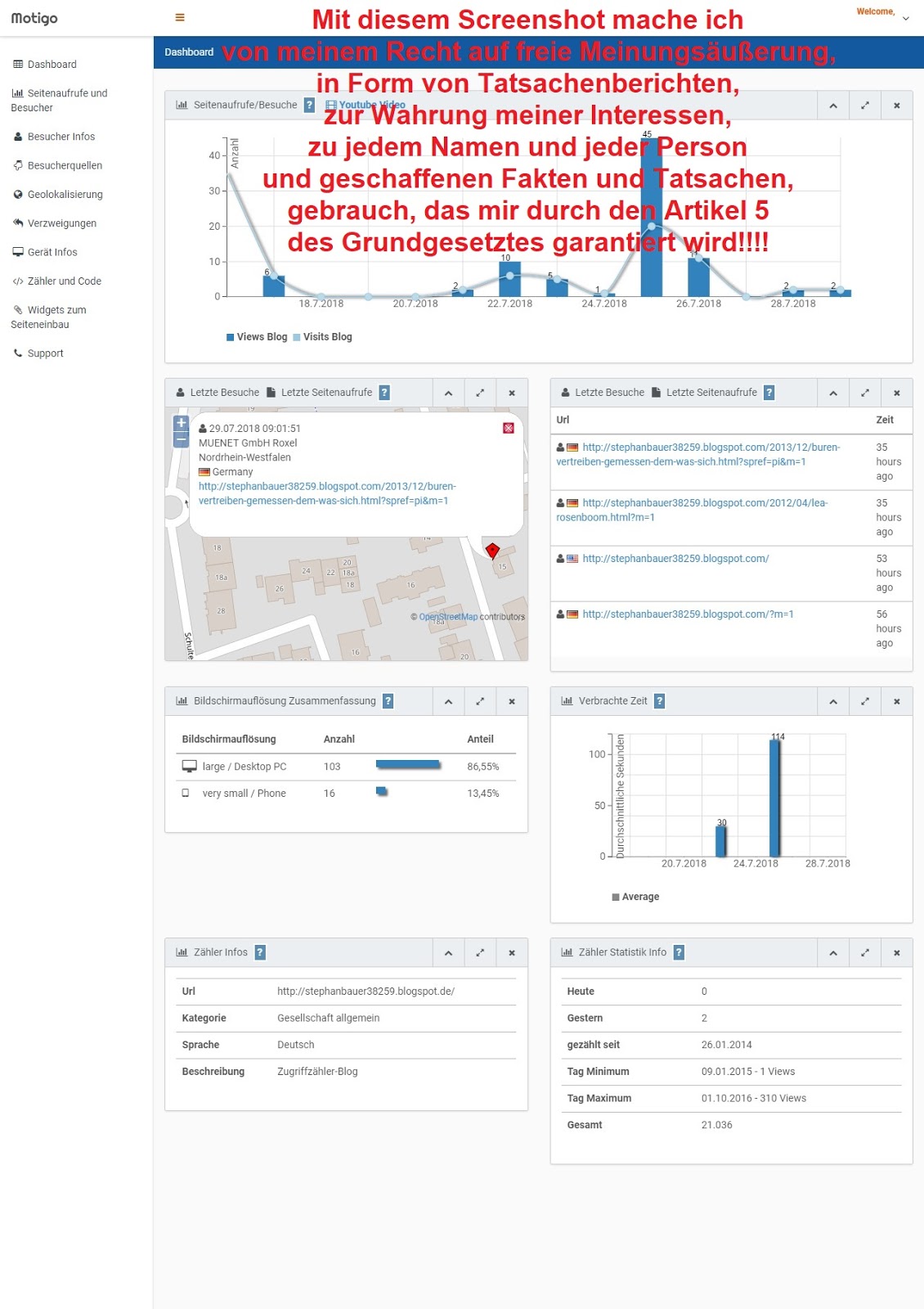Expand Seitenaufrufe/Besuche panel to fullscreen
This screenshot has height=1309, width=924.
(x=865, y=106)
